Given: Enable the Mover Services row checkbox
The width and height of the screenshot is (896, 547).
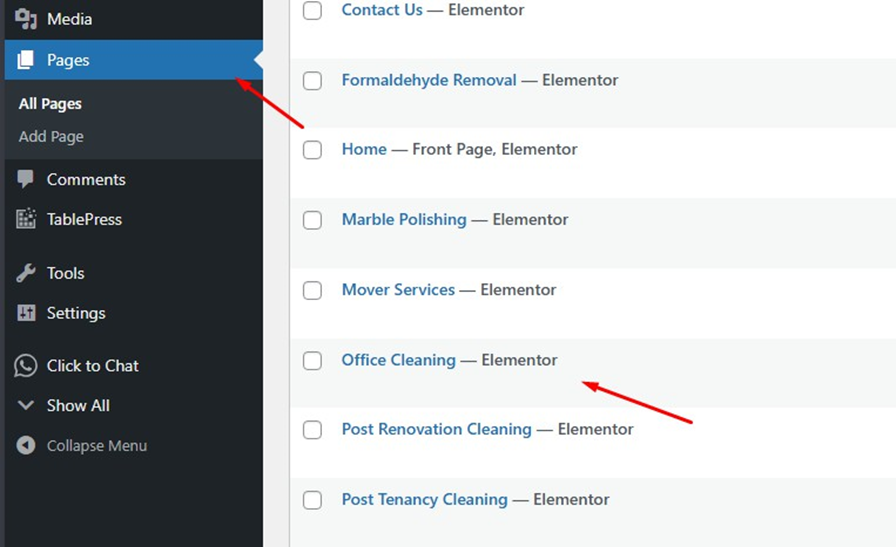Looking at the screenshot, I should (313, 290).
